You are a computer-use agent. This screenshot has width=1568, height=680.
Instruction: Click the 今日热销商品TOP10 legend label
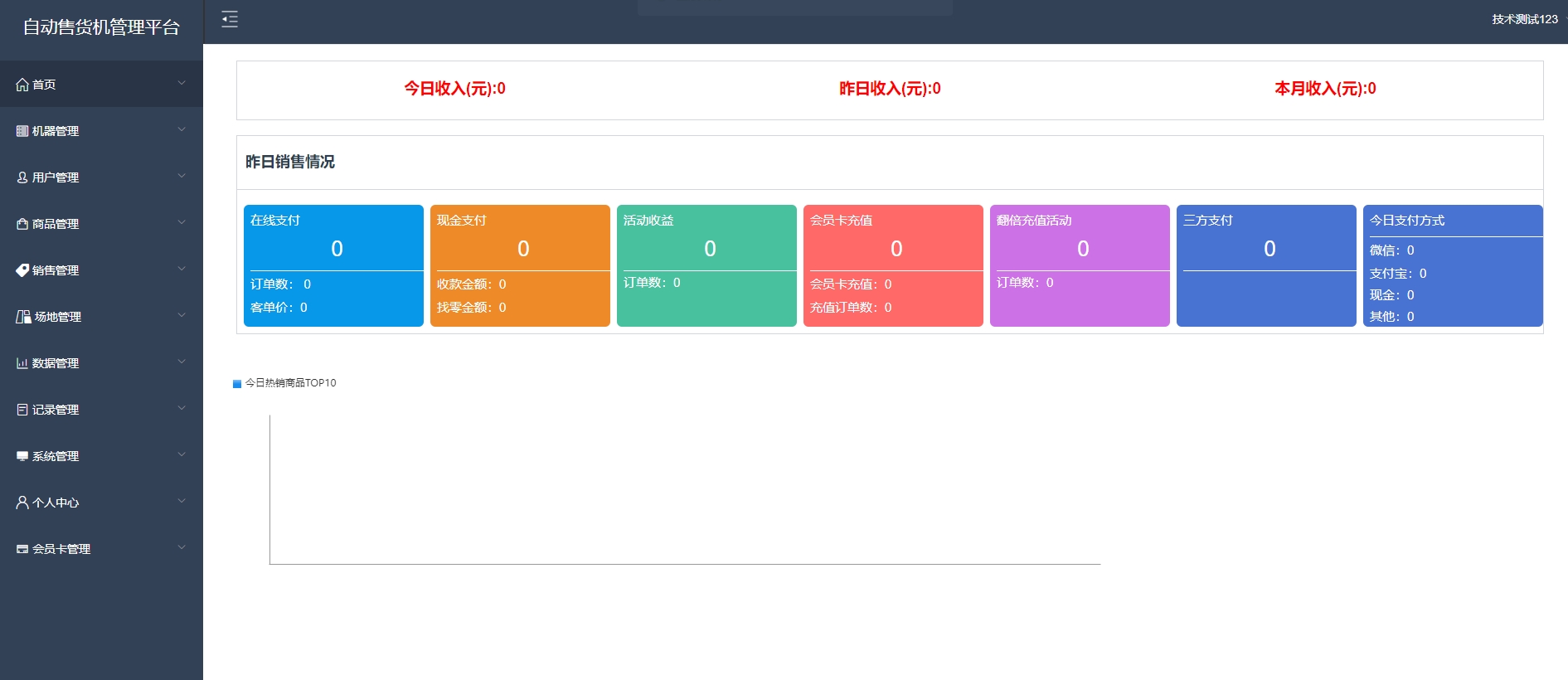pos(291,383)
